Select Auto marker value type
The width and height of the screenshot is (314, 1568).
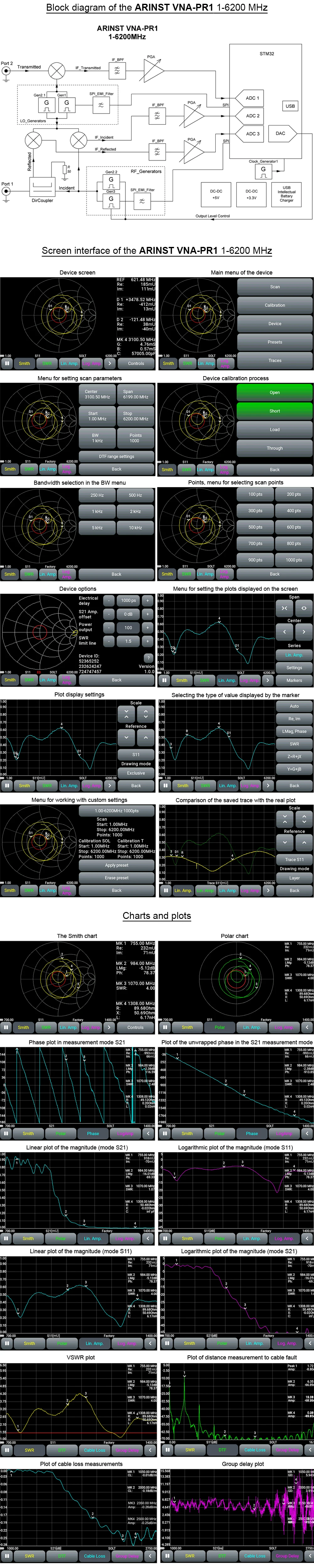click(x=294, y=706)
